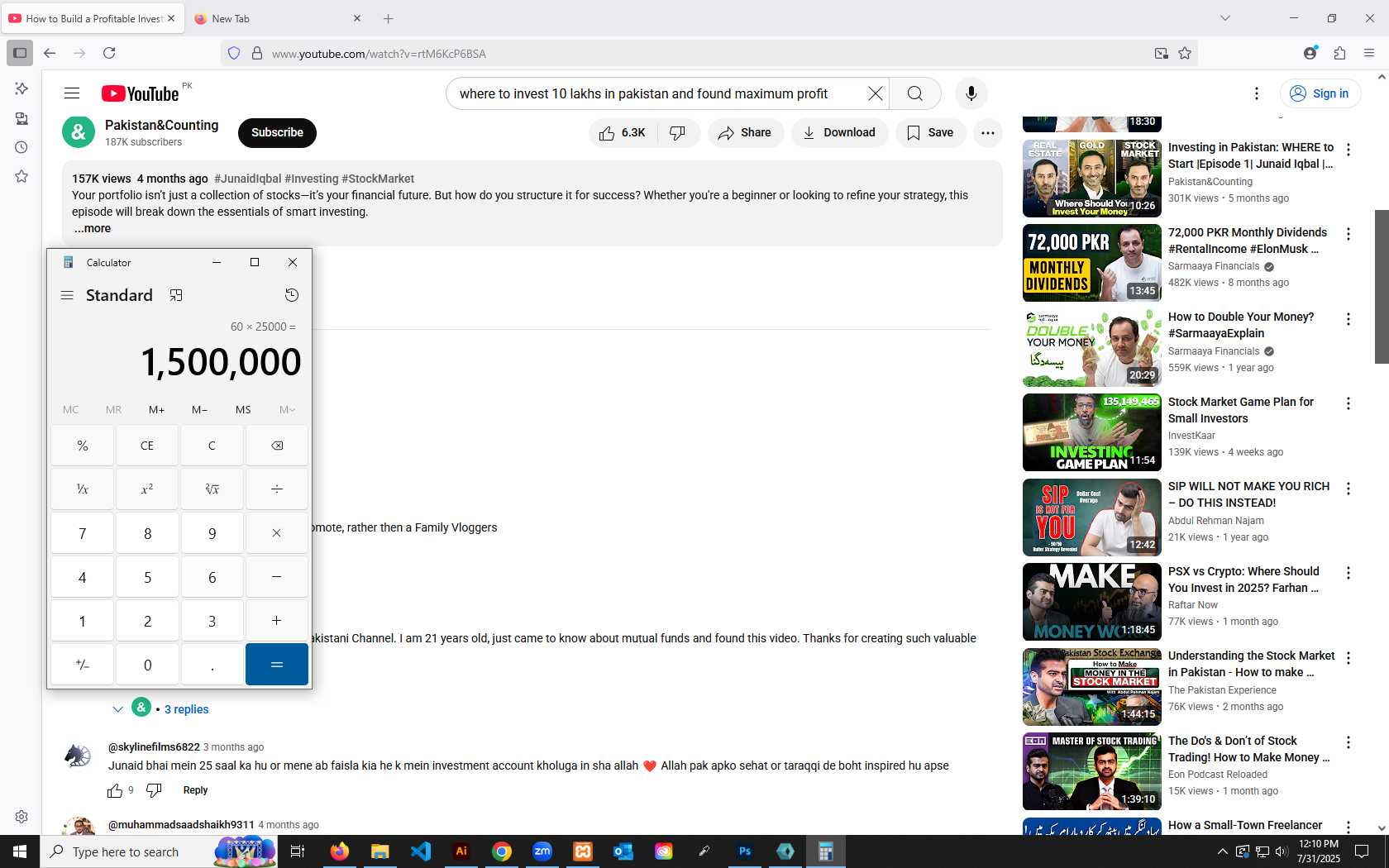Image resolution: width=1389 pixels, height=868 pixels.
Task: Go to YouTube home via logo
Action: pos(141,93)
